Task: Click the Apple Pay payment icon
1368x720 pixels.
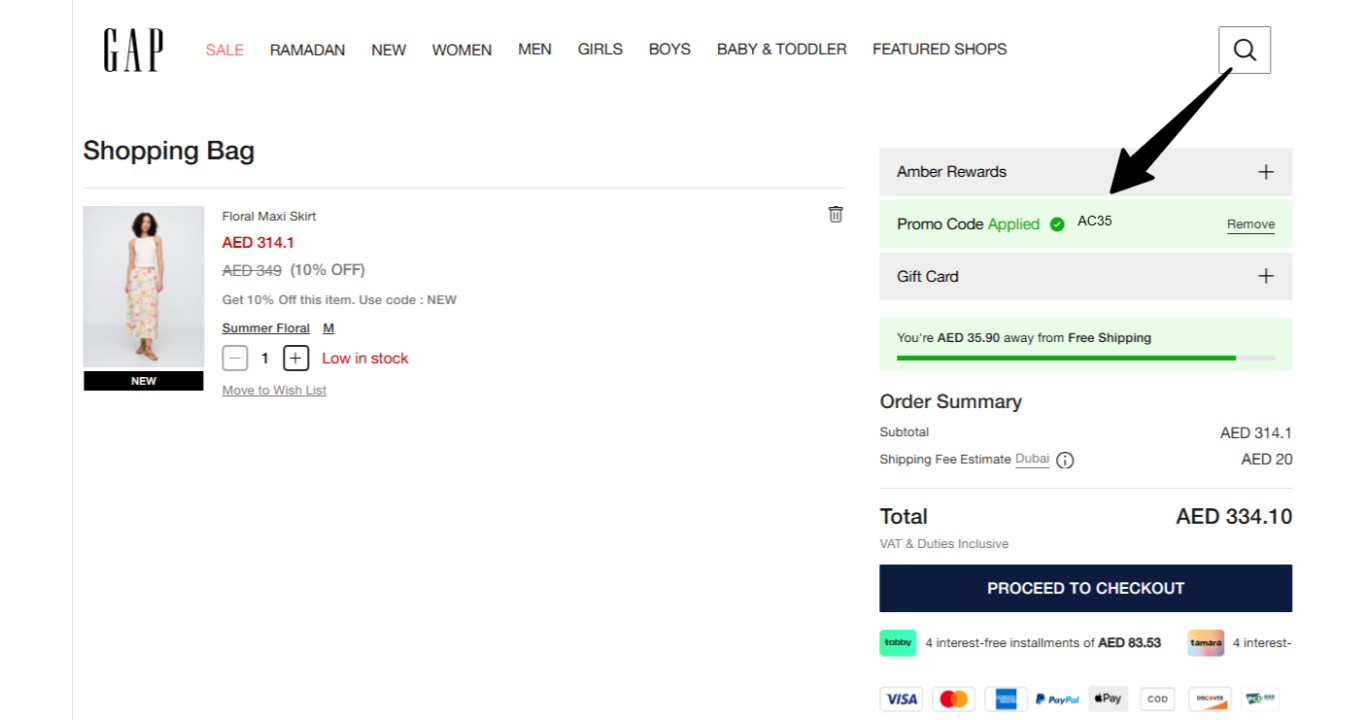Action: pos(1107,699)
